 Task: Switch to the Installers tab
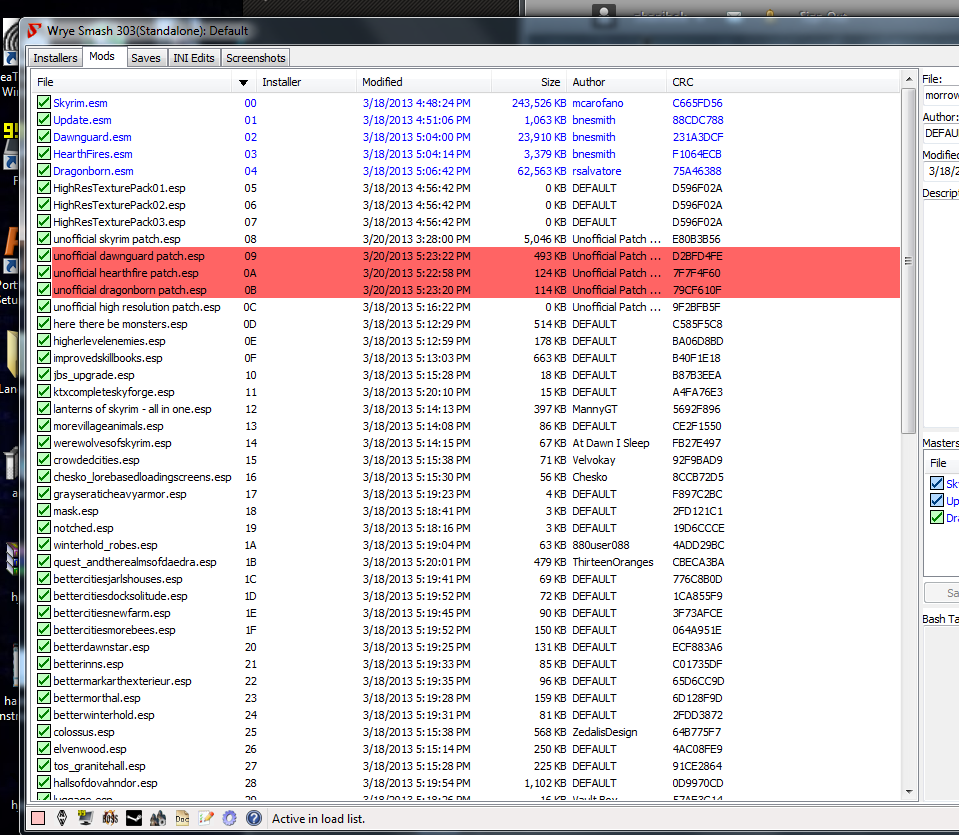(x=55, y=58)
